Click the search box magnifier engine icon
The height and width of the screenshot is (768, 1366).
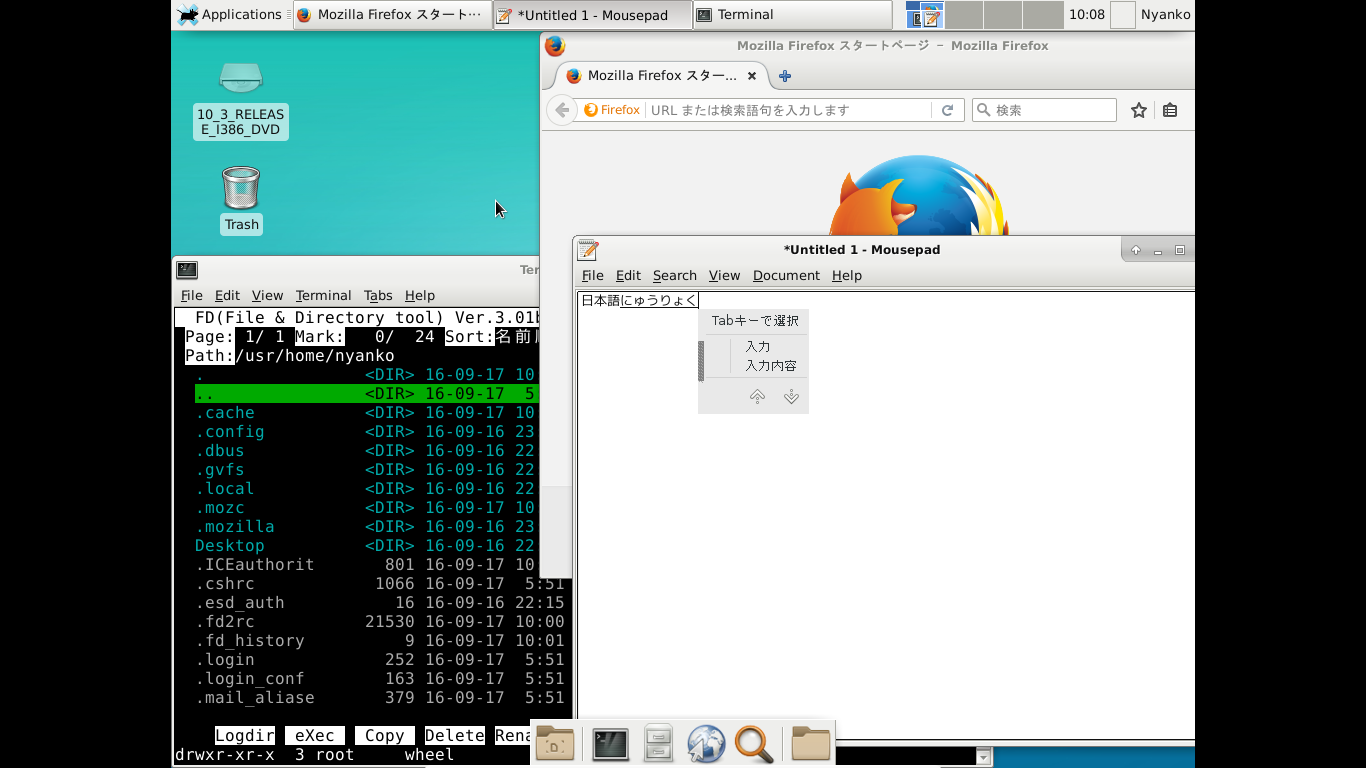click(983, 110)
